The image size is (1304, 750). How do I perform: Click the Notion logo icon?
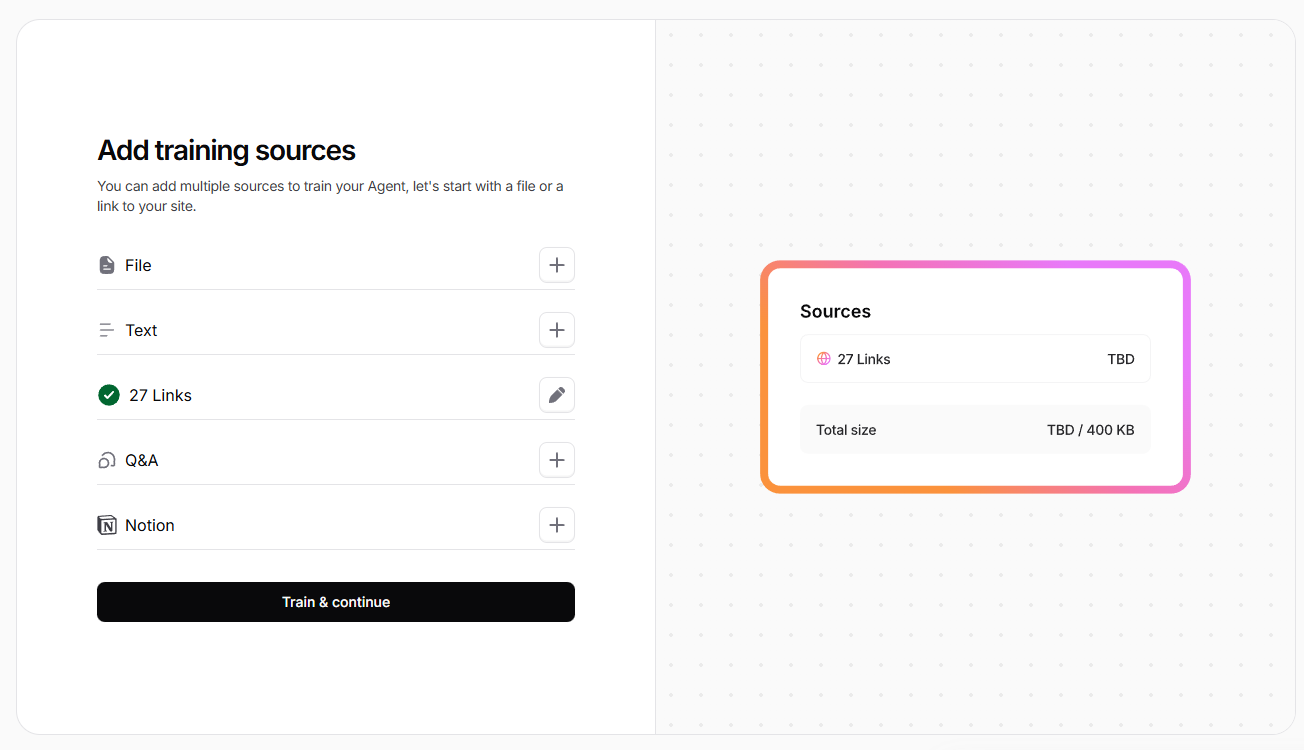pyautogui.click(x=107, y=525)
